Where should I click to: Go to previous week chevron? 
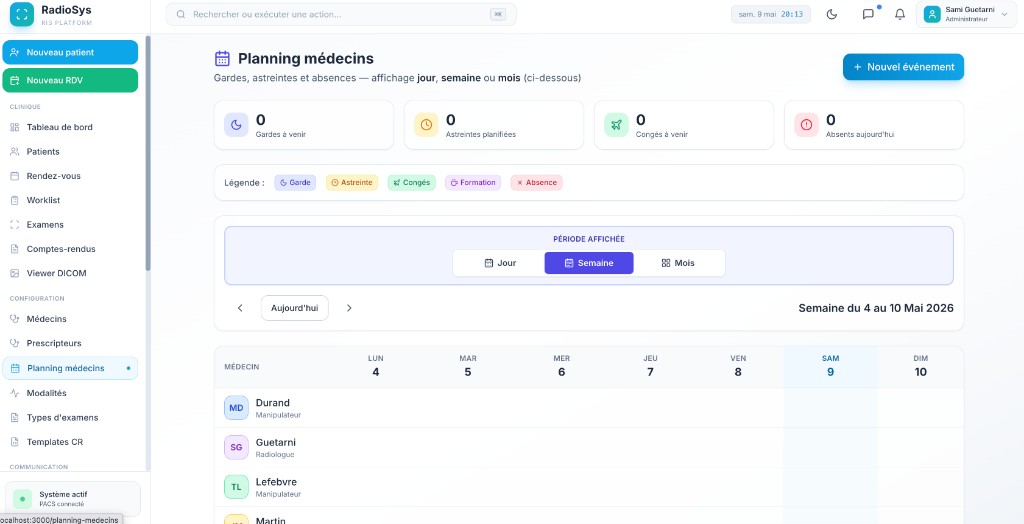pos(240,308)
